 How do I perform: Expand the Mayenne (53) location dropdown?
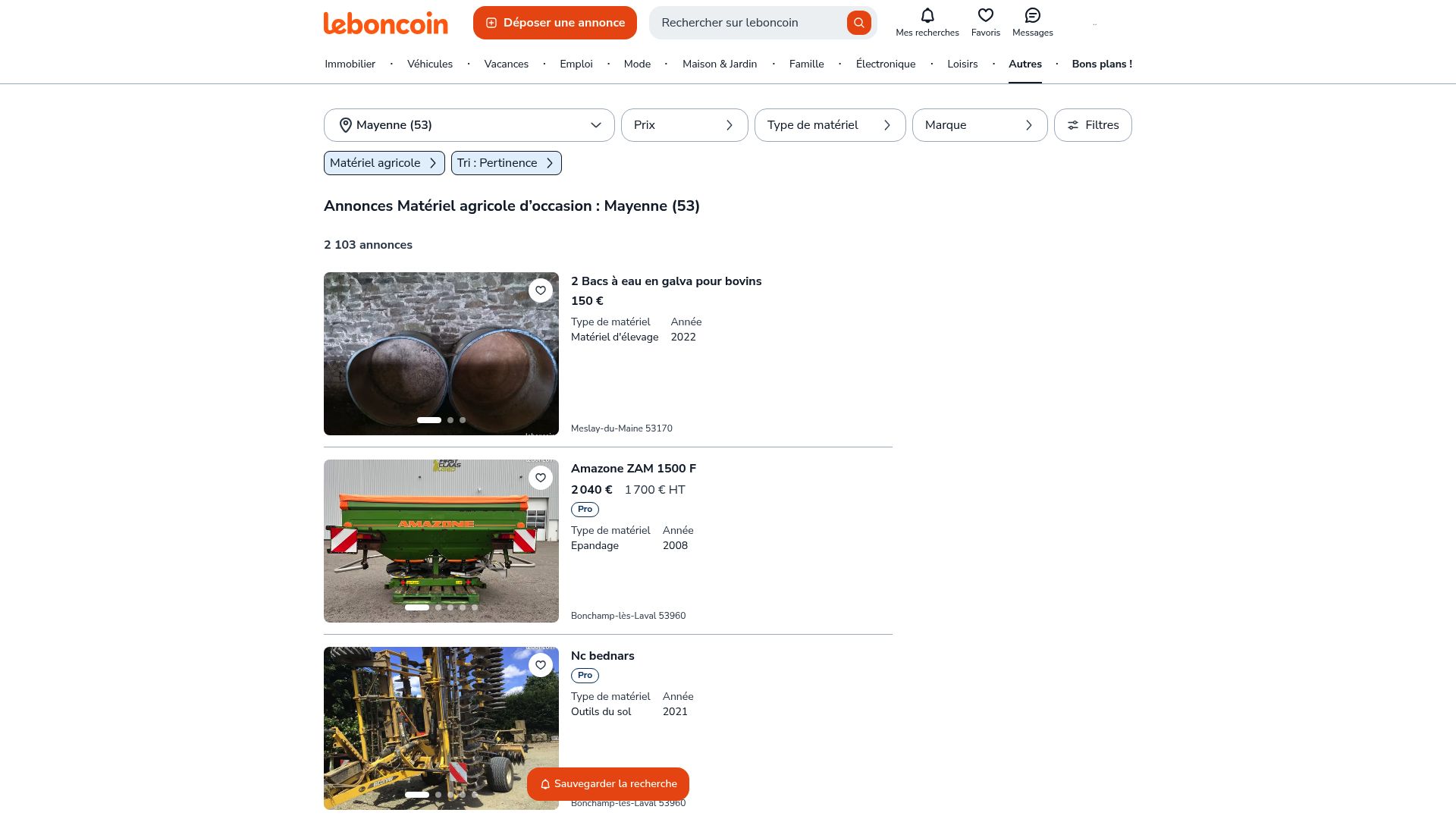point(469,125)
